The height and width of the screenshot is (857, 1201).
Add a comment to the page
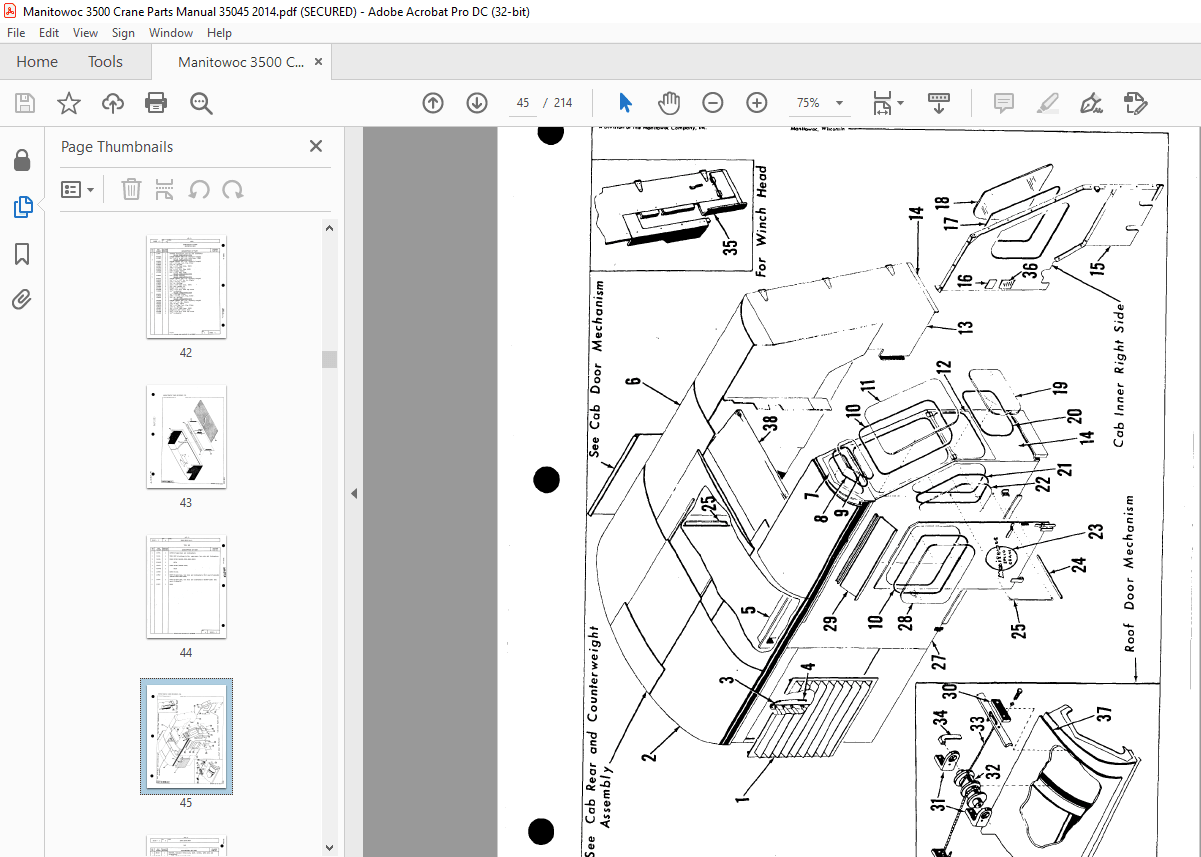tap(1003, 102)
